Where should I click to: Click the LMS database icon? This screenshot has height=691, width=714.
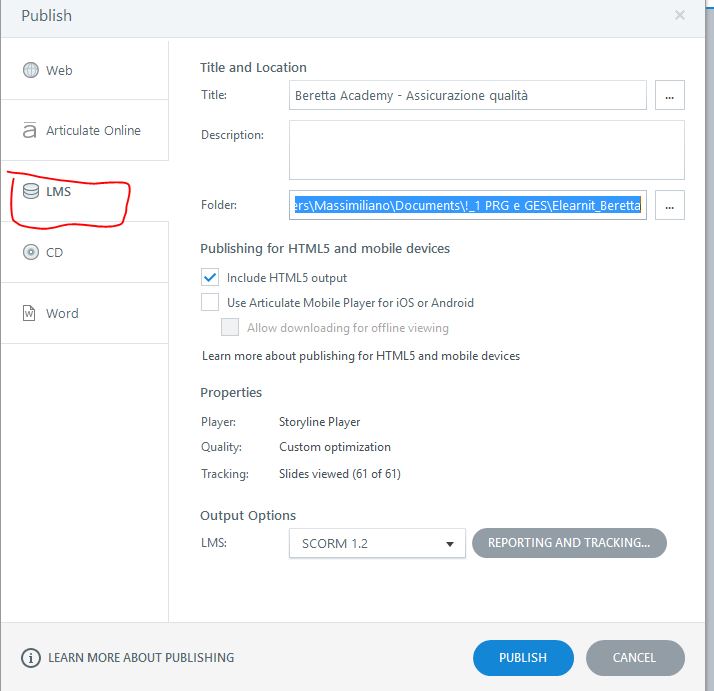point(31,191)
